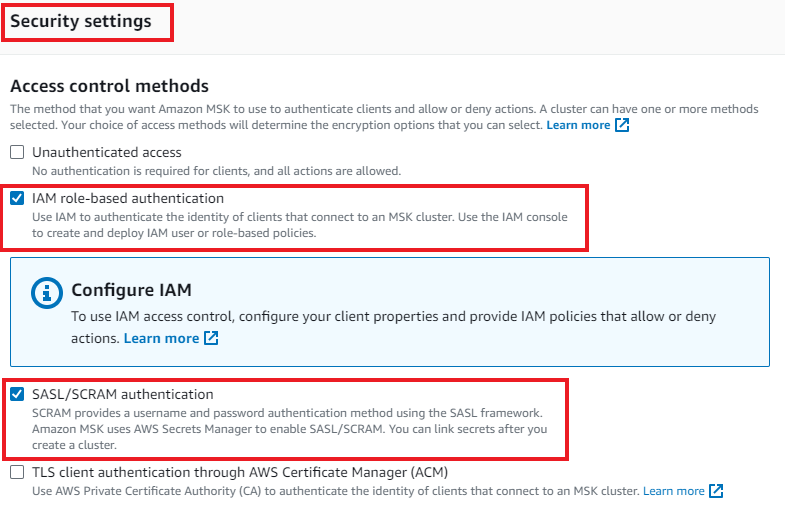Click 'SCRAM provides a username and password' description
This screenshot has width=785, height=512.
pyautogui.click(x=289, y=429)
